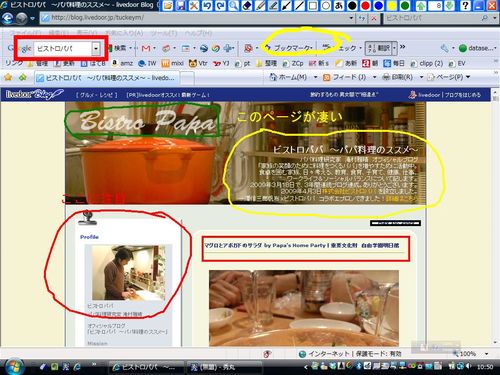Select the eraser tool in annotation toolbar
The width and height of the screenshot is (500, 375).
[247, 6]
